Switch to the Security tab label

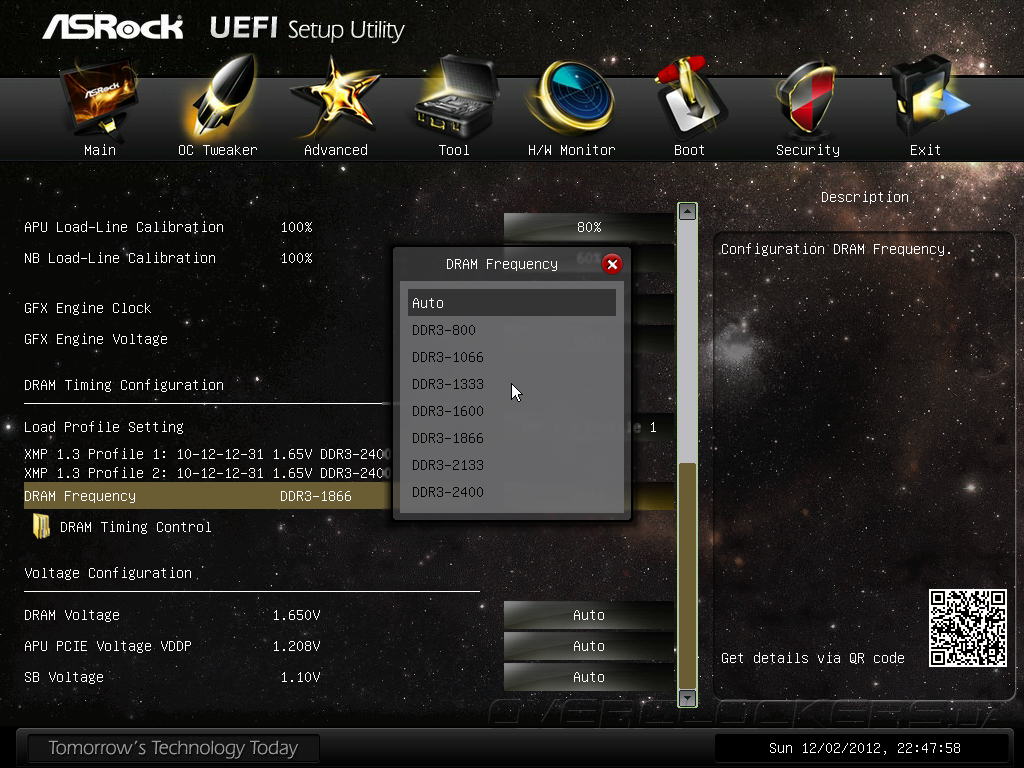[808, 150]
